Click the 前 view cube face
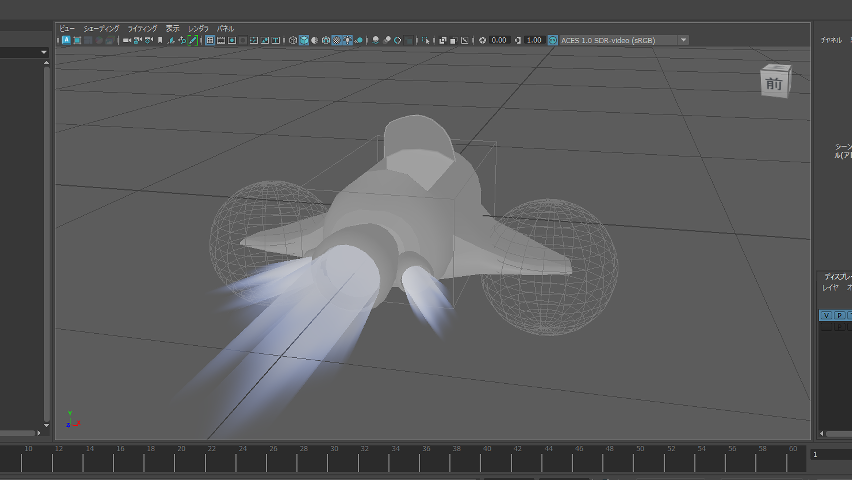 click(x=774, y=84)
